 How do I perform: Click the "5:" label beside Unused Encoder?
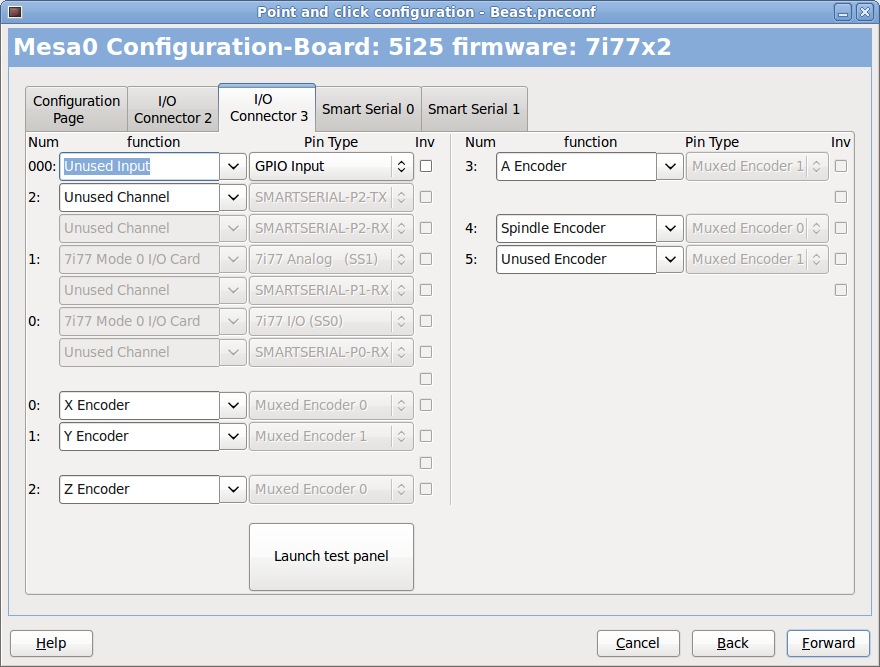(471, 259)
